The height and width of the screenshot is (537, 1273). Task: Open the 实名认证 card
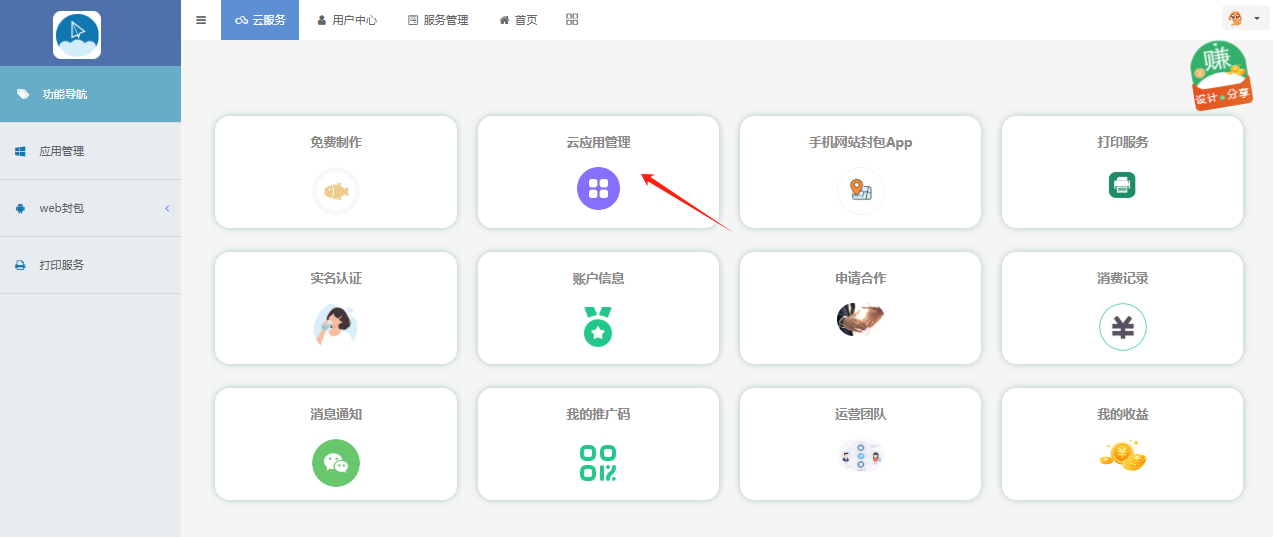(336, 308)
